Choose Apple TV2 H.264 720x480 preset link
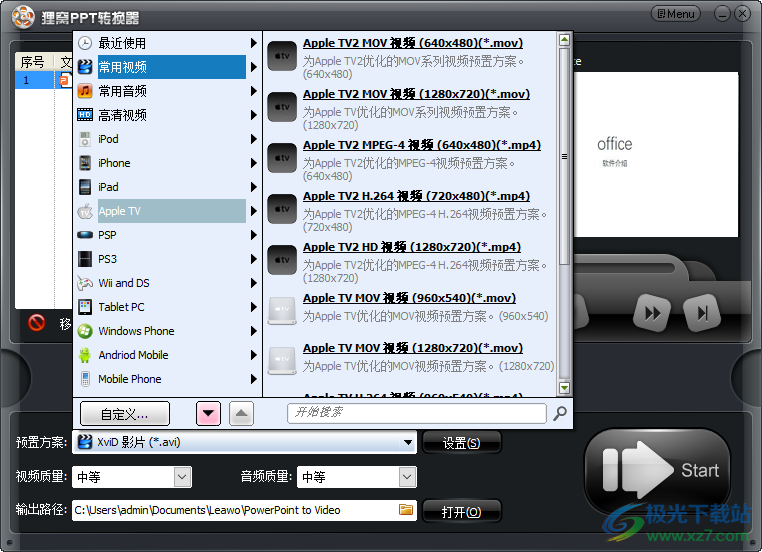762x552 pixels. coord(416,196)
